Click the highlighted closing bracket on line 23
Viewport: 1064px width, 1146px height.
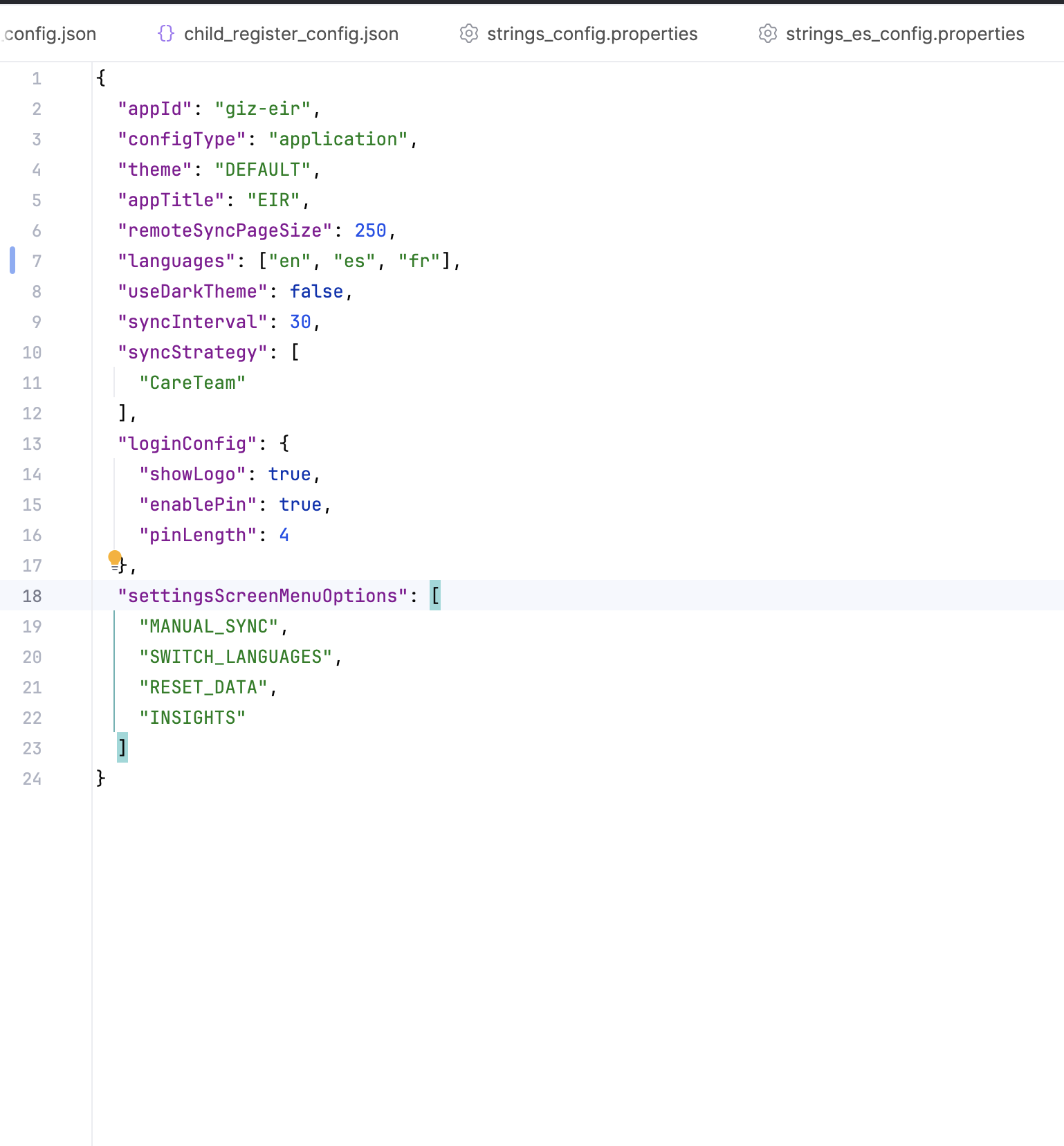[122, 747]
